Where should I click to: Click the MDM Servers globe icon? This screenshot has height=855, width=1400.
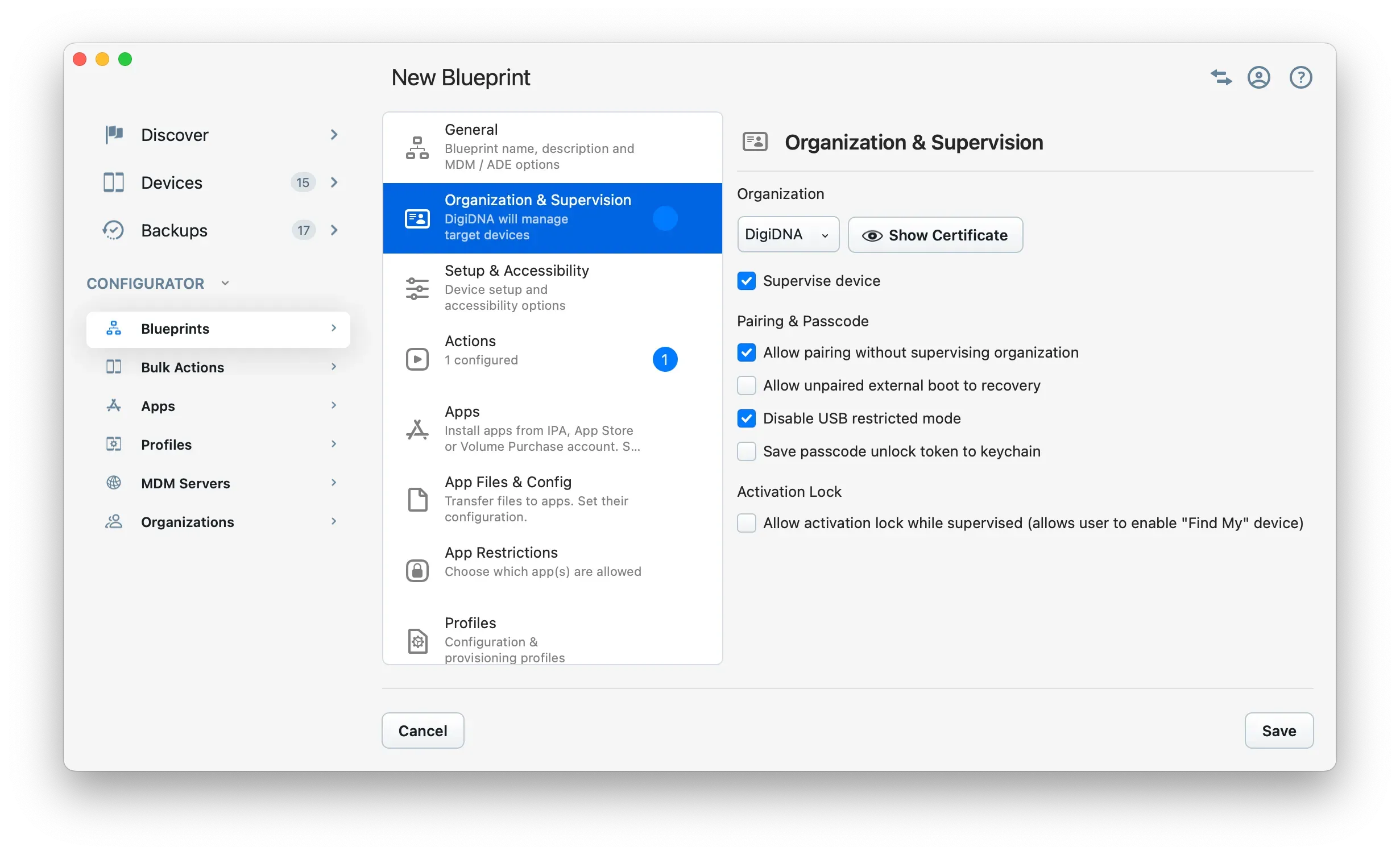113,483
